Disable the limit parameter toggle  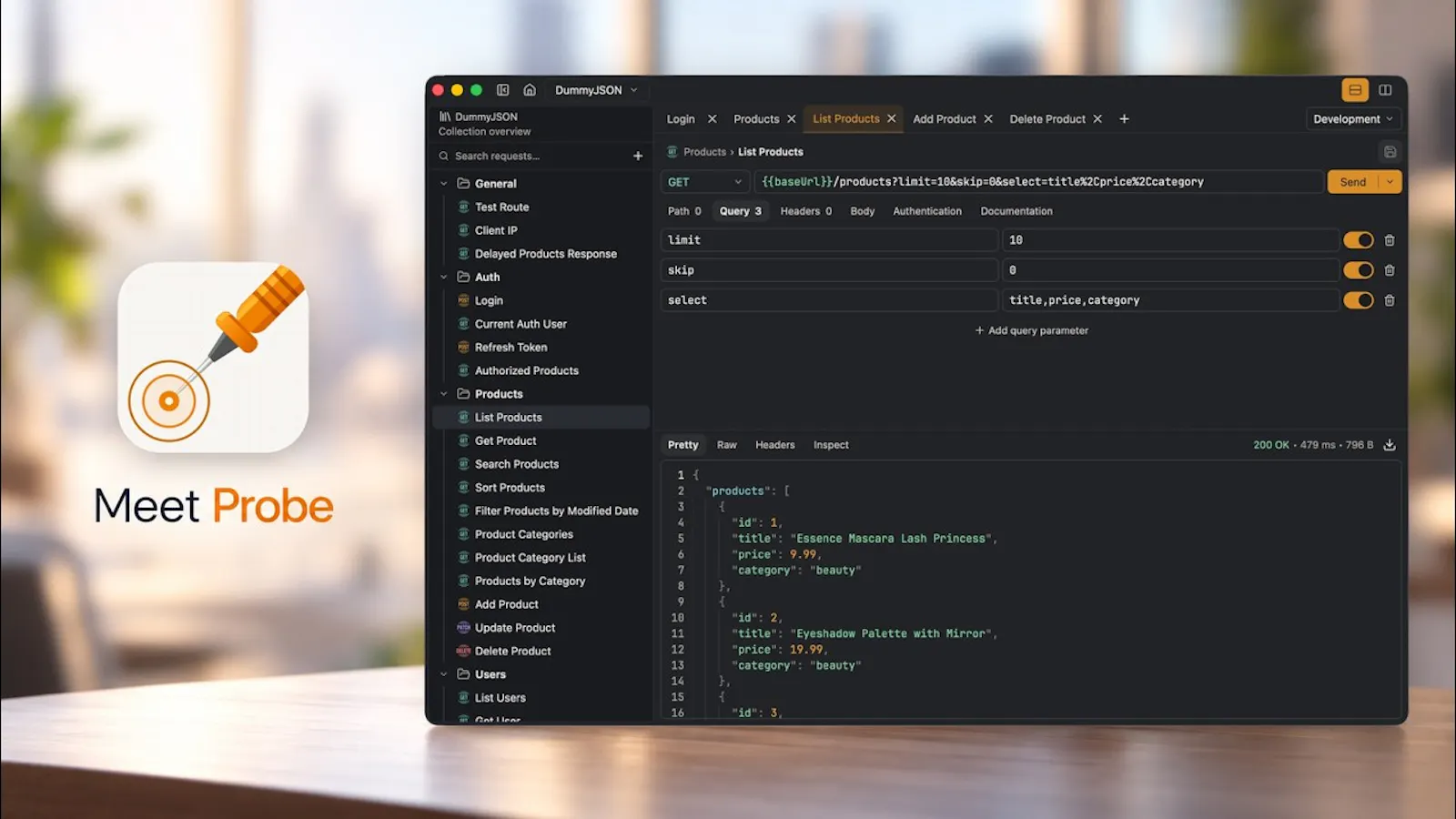pos(1359,240)
